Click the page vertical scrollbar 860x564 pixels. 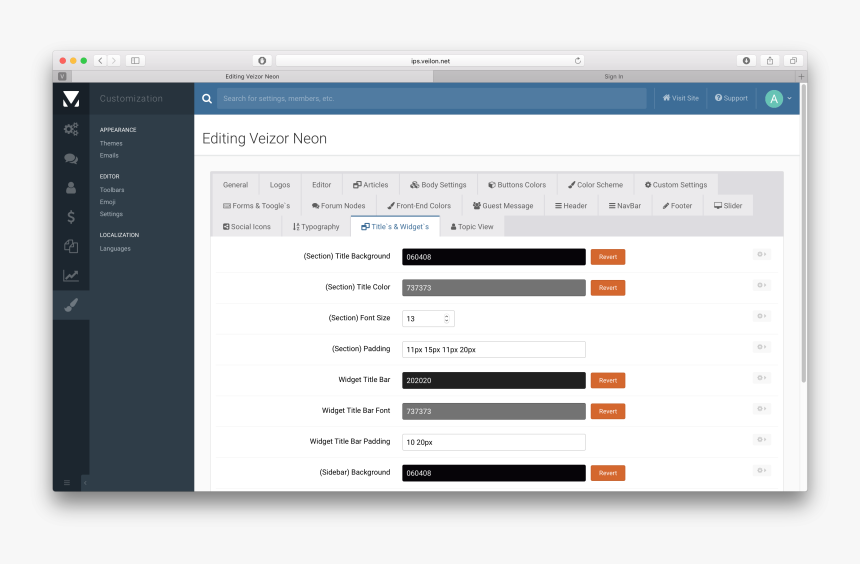click(x=804, y=233)
